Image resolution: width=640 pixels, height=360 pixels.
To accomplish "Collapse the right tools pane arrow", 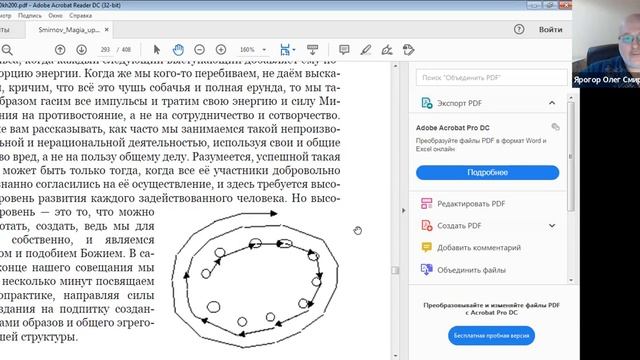I will tap(404, 211).
